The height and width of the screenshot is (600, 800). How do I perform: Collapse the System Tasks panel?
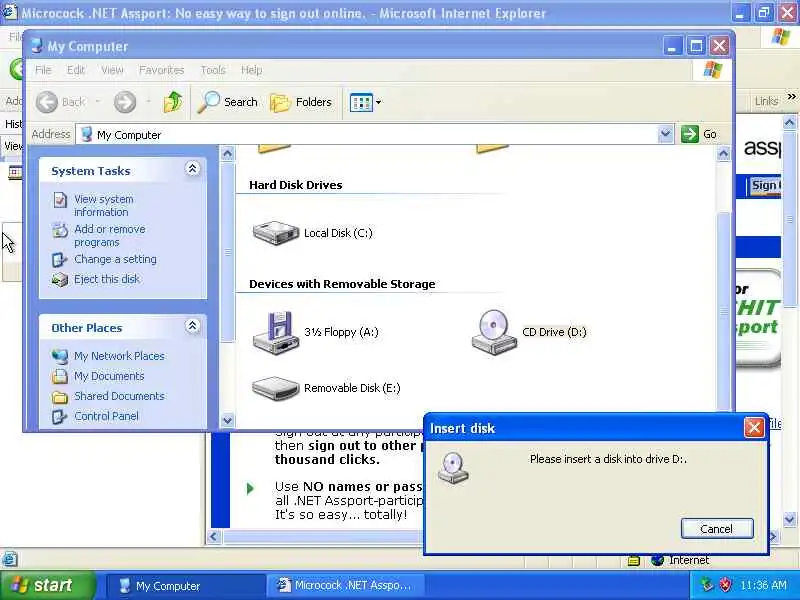point(192,169)
